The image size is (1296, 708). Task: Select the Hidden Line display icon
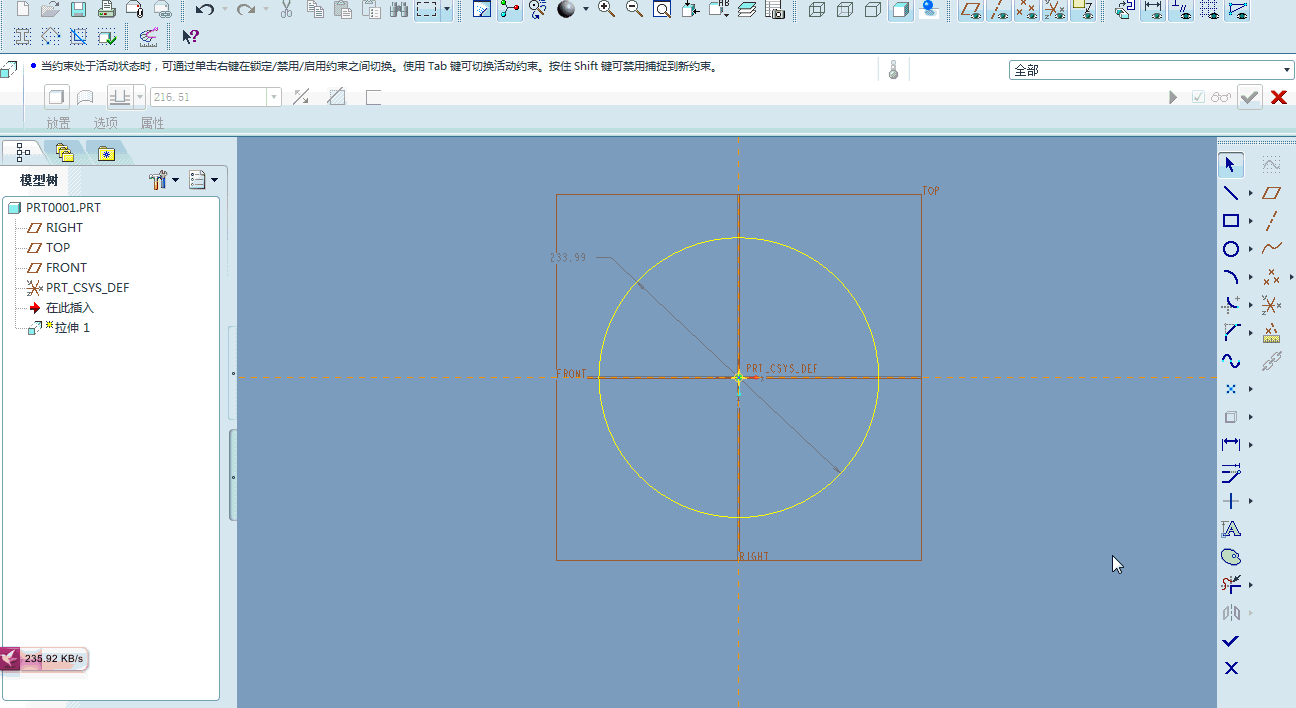coord(845,10)
